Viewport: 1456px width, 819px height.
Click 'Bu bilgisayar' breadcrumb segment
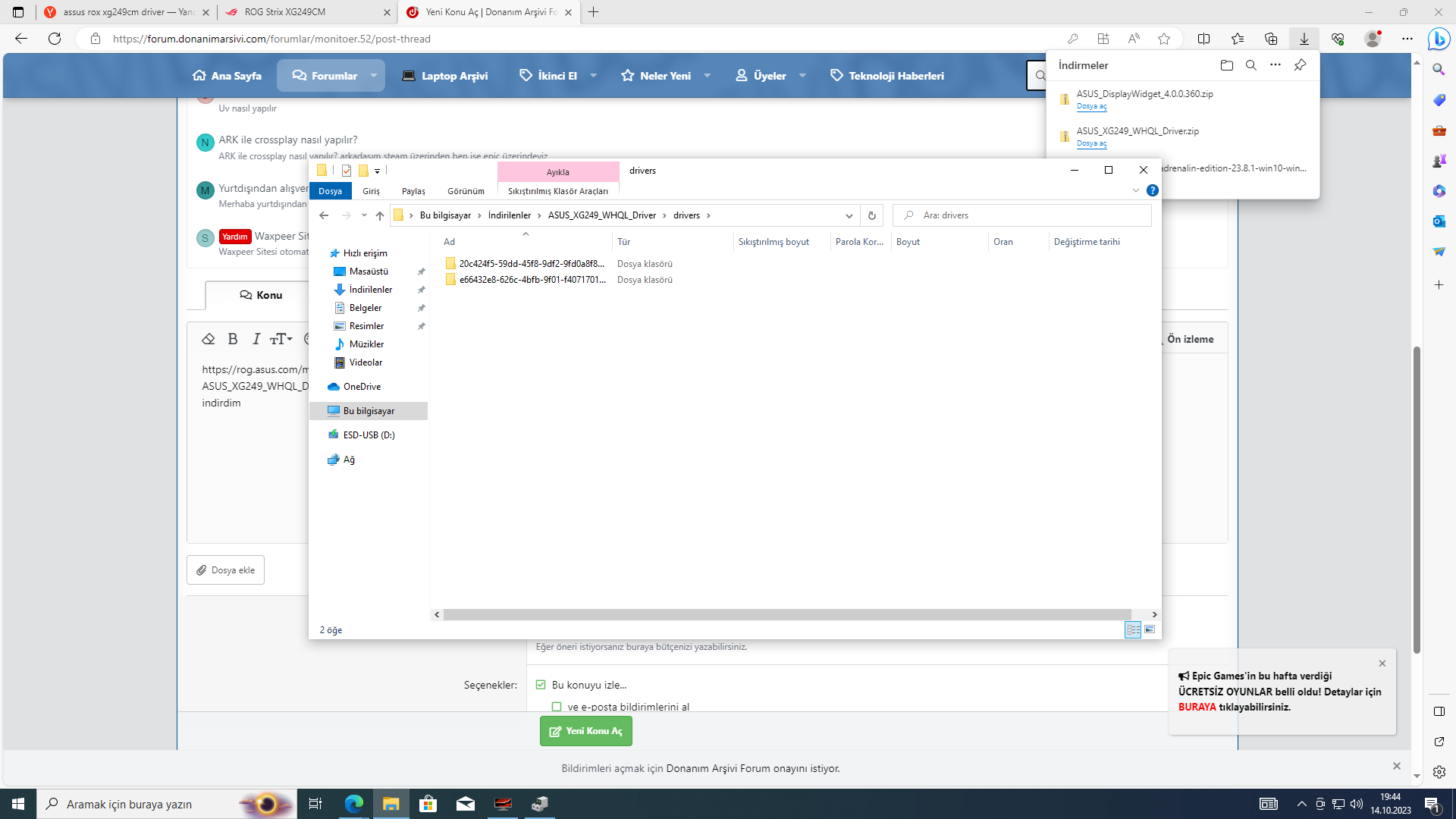coord(445,215)
